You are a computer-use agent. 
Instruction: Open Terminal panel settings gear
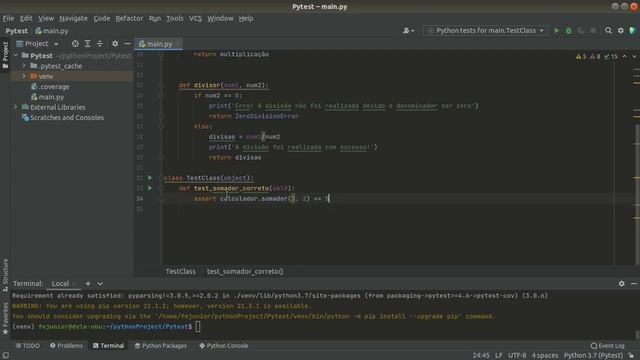point(622,284)
